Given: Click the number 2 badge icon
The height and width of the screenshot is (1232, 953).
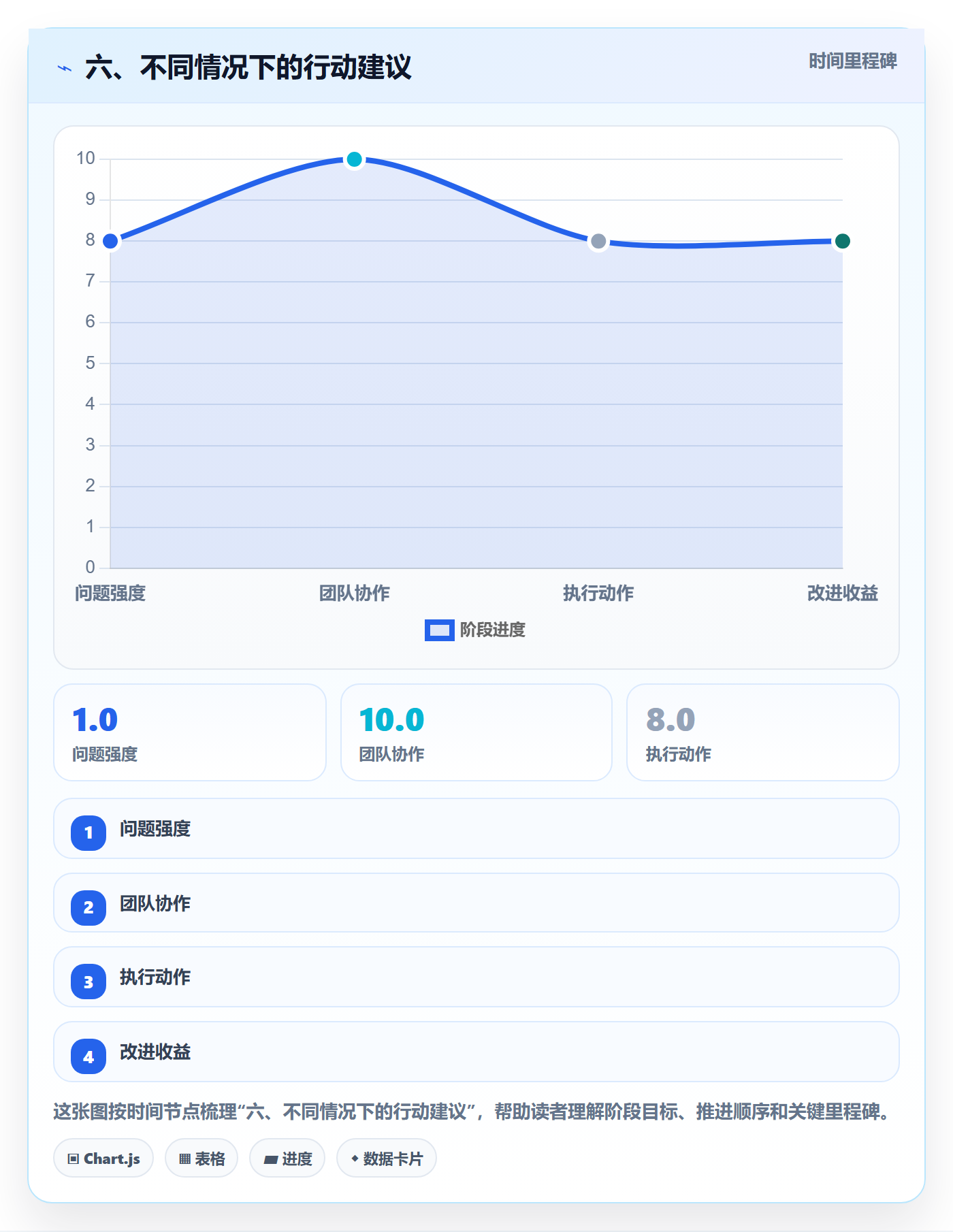Looking at the screenshot, I should pyautogui.click(x=88, y=907).
